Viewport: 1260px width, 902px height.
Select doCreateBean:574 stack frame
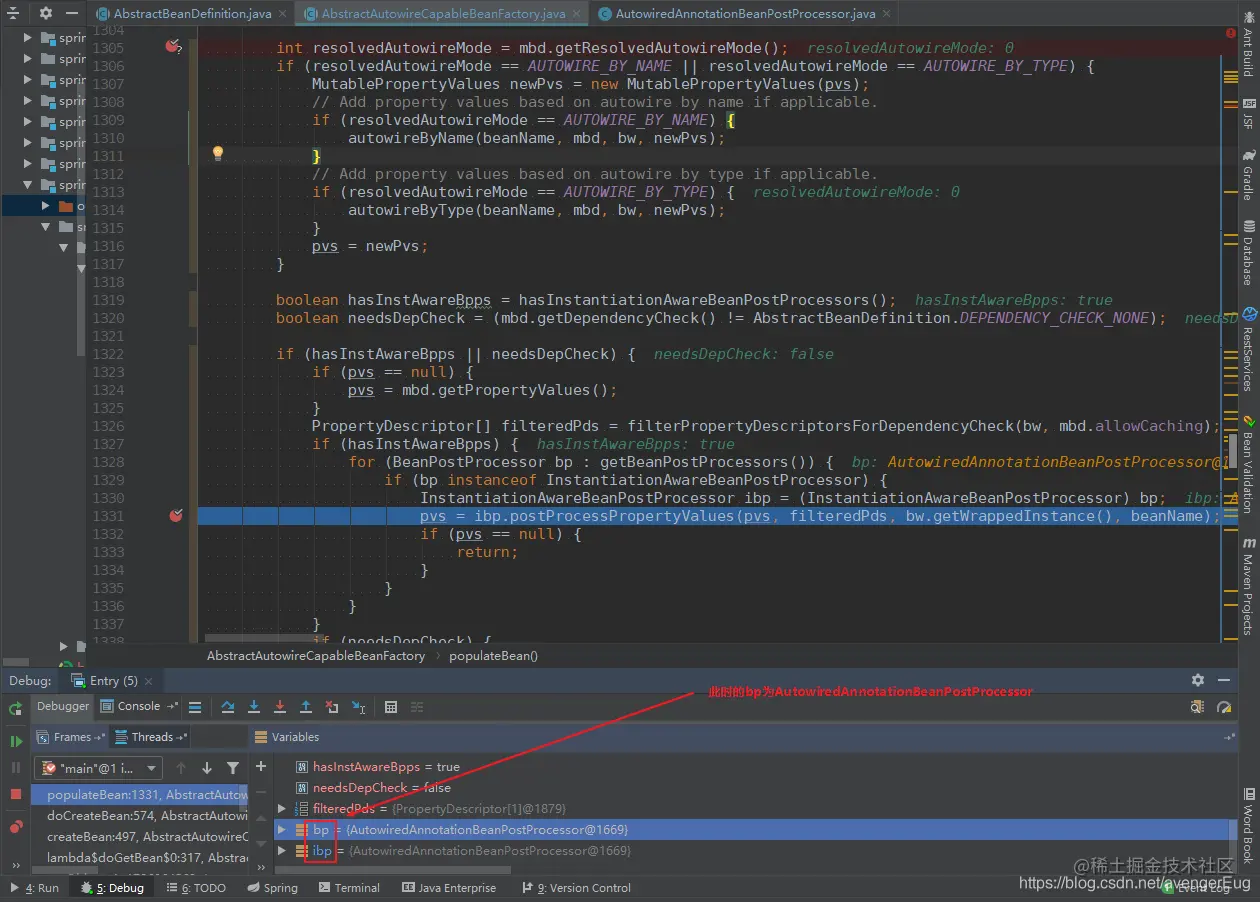click(140, 816)
